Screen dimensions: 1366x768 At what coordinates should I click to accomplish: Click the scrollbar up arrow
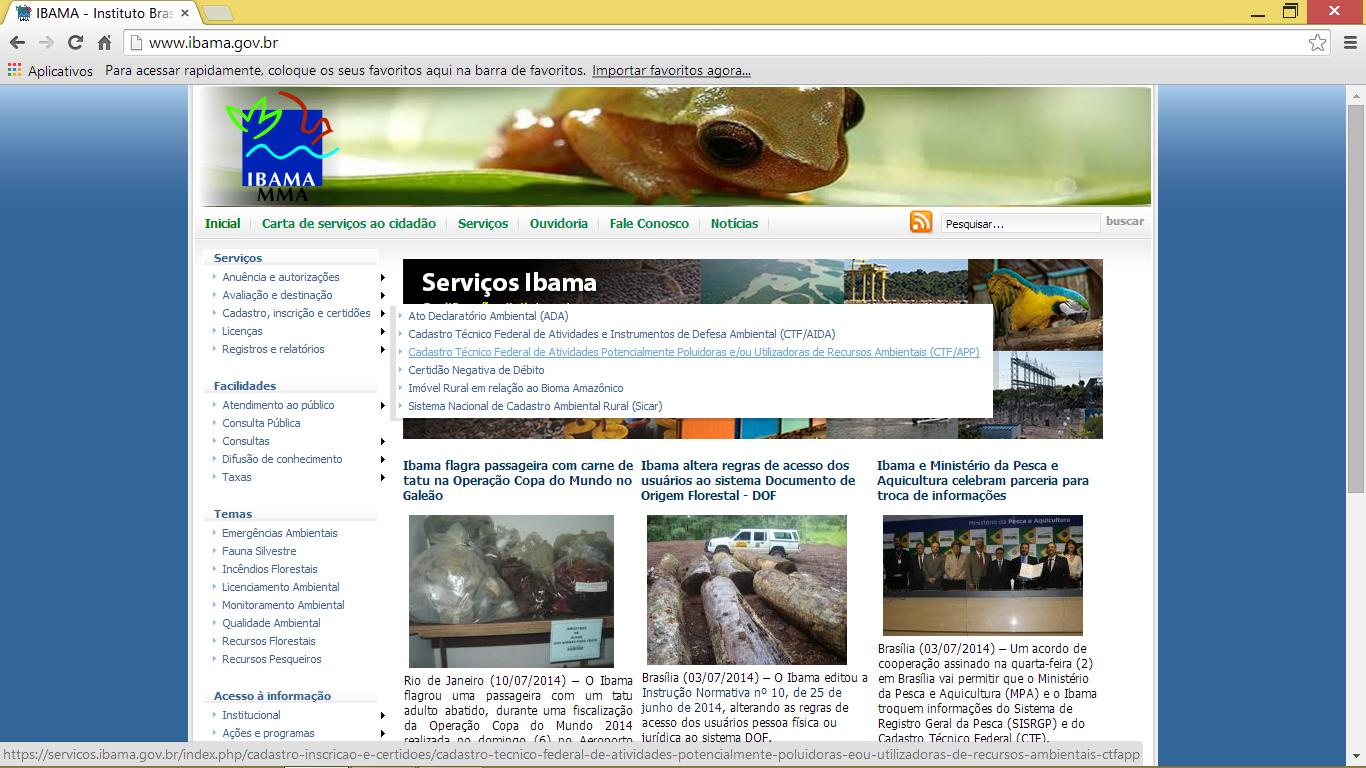[1356, 95]
